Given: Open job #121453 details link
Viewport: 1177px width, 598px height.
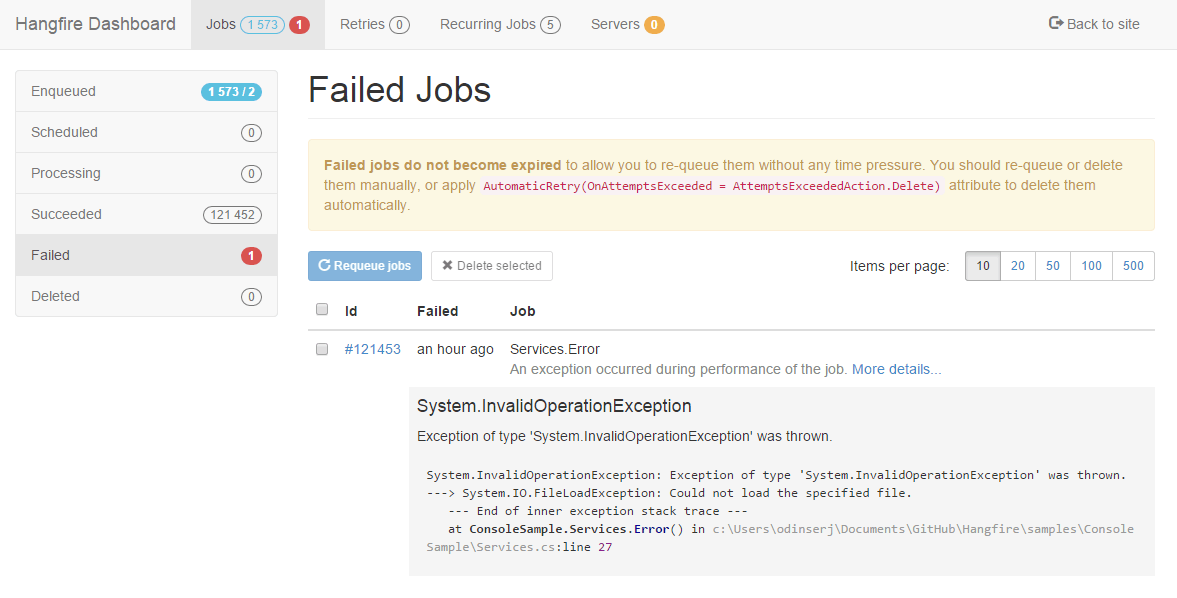Looking at the screenshot, I should 372,349.
